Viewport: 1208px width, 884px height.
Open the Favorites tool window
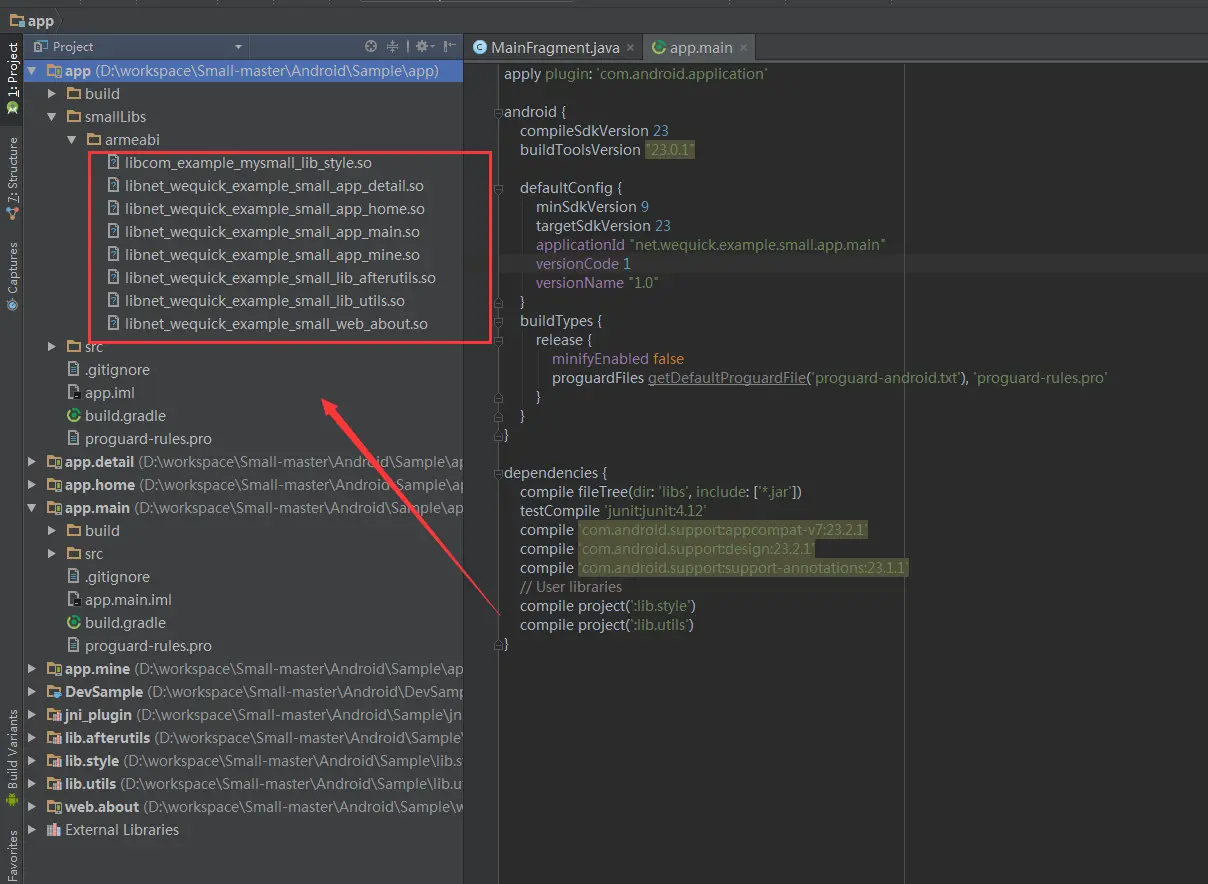point(12,855)
